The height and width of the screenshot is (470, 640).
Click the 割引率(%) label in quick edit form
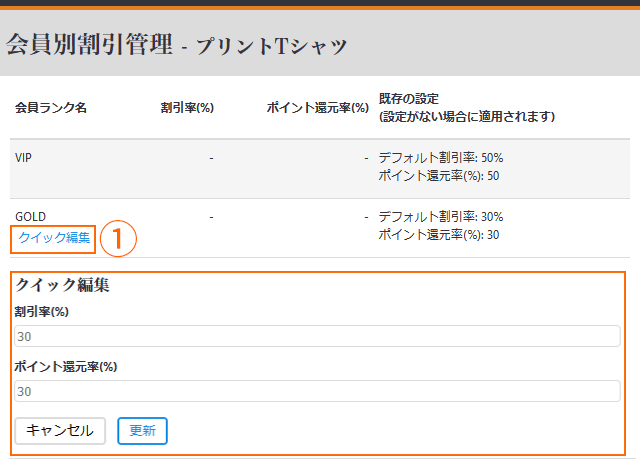click(41, 312)
